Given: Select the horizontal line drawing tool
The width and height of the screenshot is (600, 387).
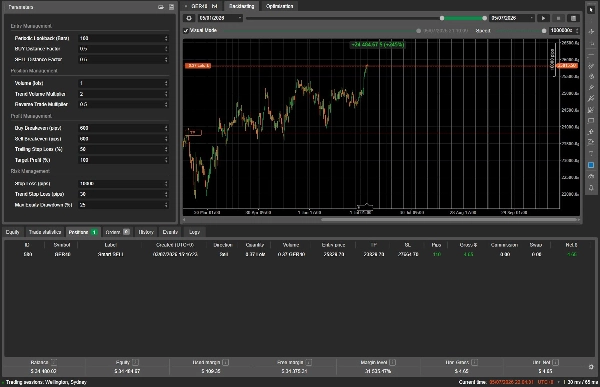Looking at the screenshot, I should pyautogui.click(x=591, y=55).
